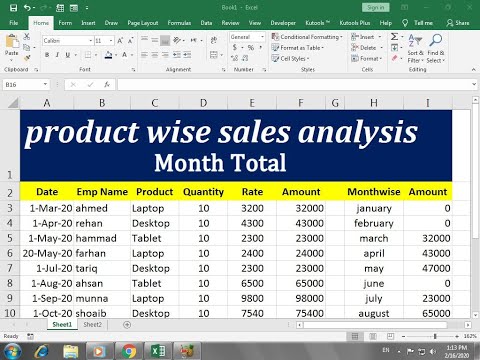Expand the formula bar chevron
This screenshot has height=360, width=480.
click(474, 85)
